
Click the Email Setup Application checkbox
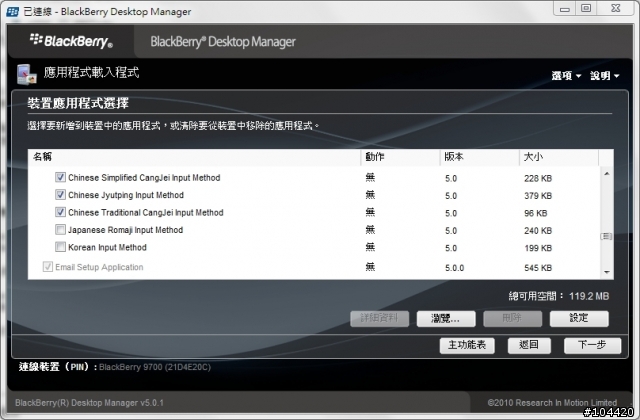pyautogui.click(x=48, y=267)
